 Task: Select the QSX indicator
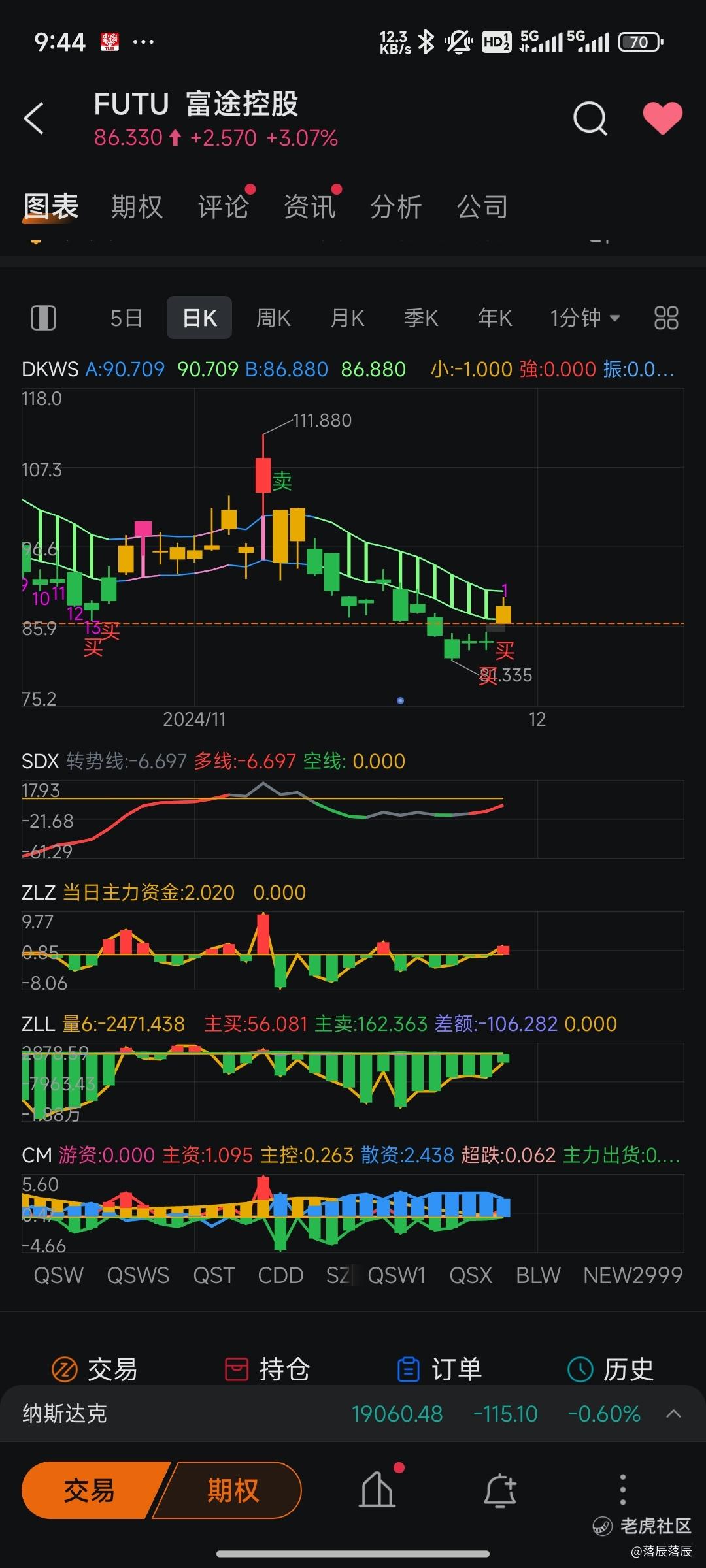pos(471,1275)
